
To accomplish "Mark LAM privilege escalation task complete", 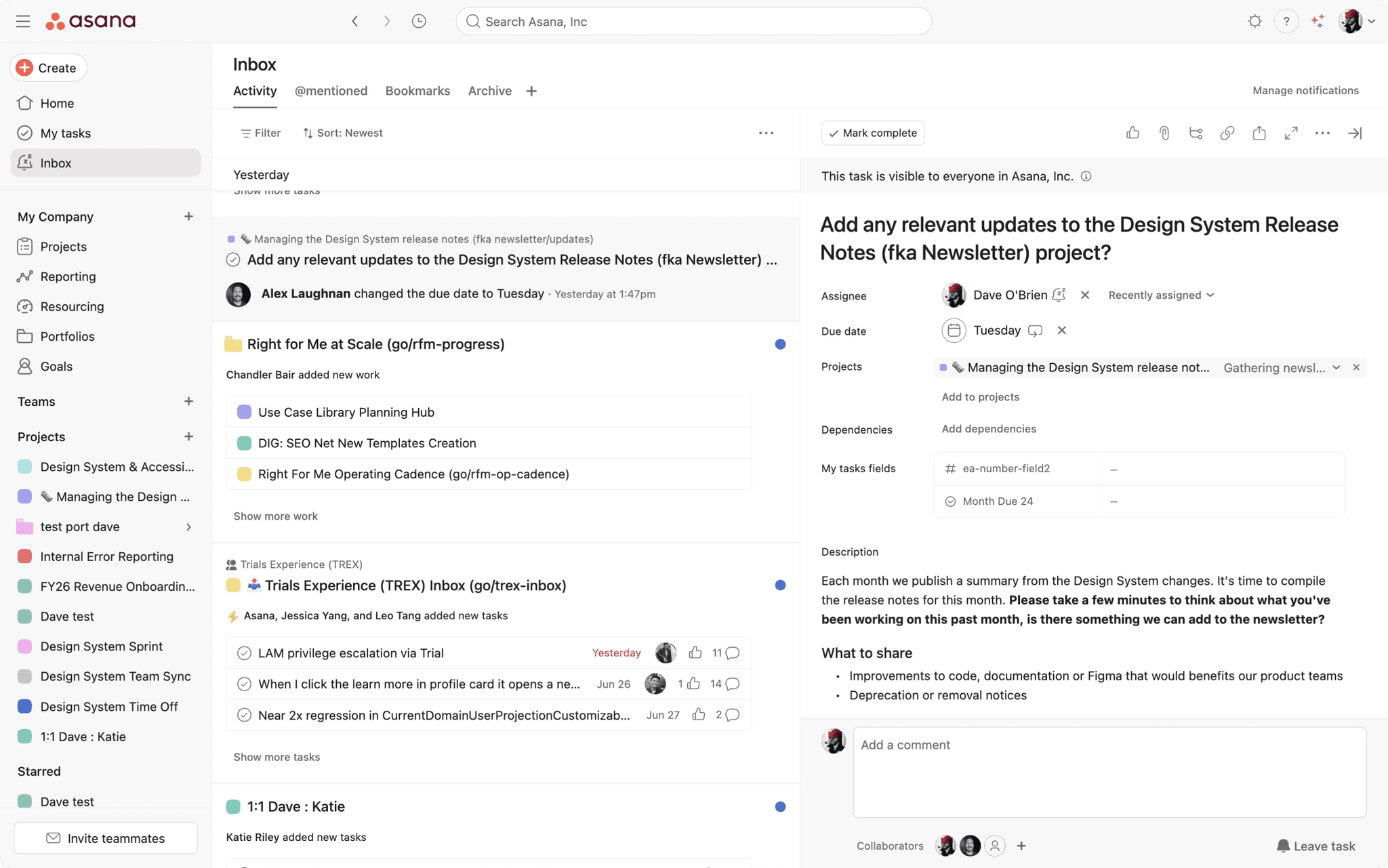I will (x=244, y=653).
